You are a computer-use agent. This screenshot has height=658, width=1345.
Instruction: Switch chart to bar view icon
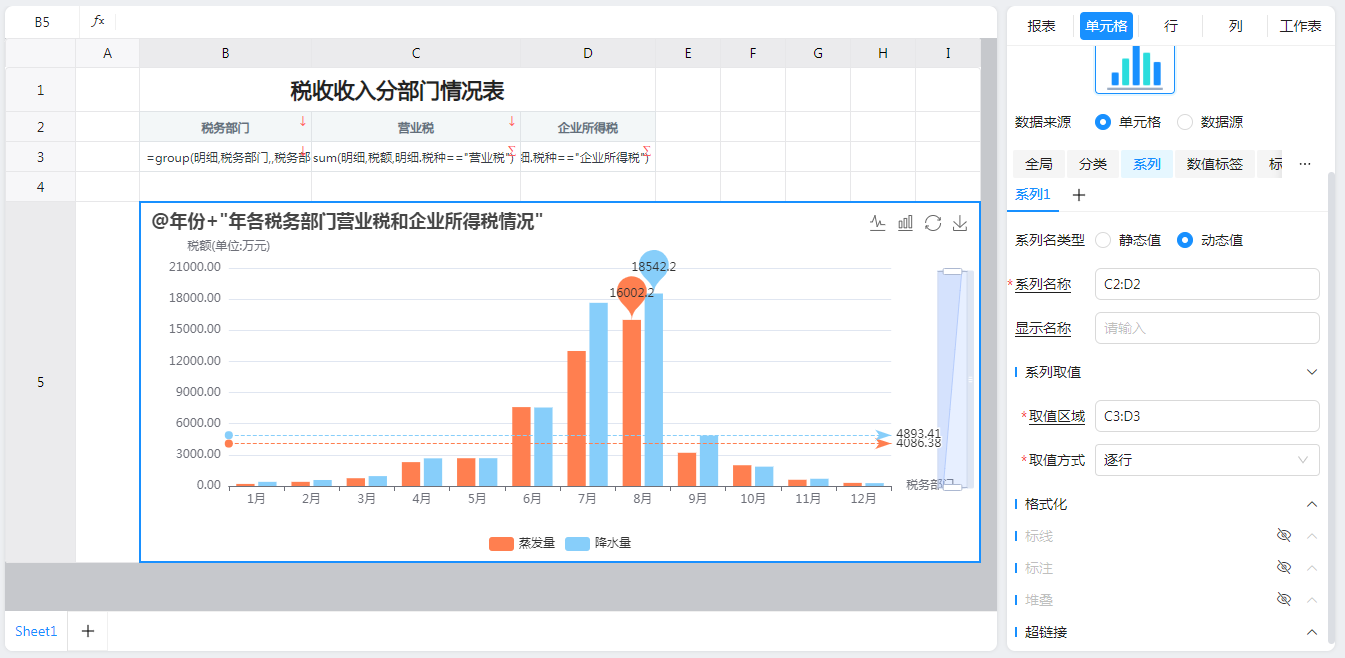click(905, 223)
